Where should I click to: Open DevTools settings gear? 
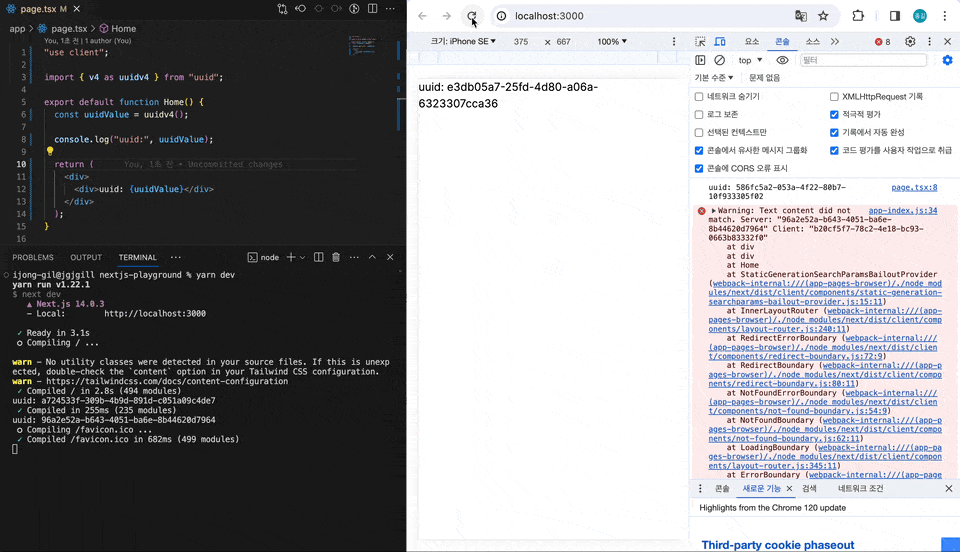pos(910,42)
